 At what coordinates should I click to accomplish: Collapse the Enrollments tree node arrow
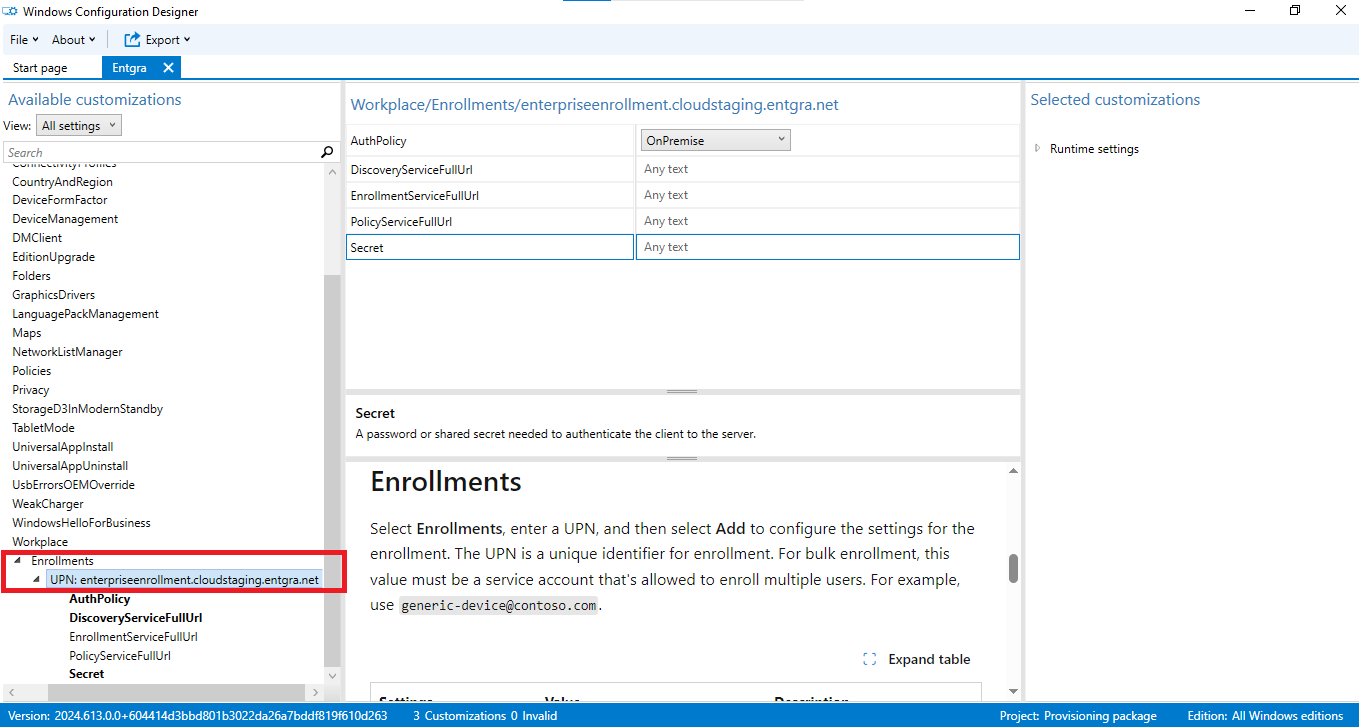(x=18, y=561)
